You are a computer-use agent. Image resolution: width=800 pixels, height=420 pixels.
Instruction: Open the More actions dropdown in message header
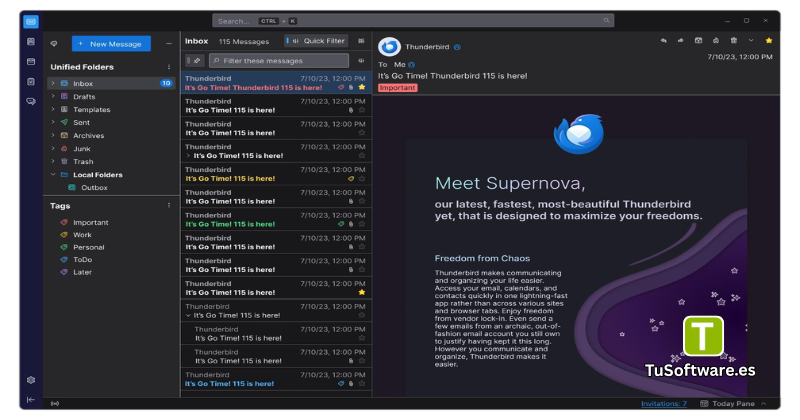pyautogui.click(x=751, y=40)
